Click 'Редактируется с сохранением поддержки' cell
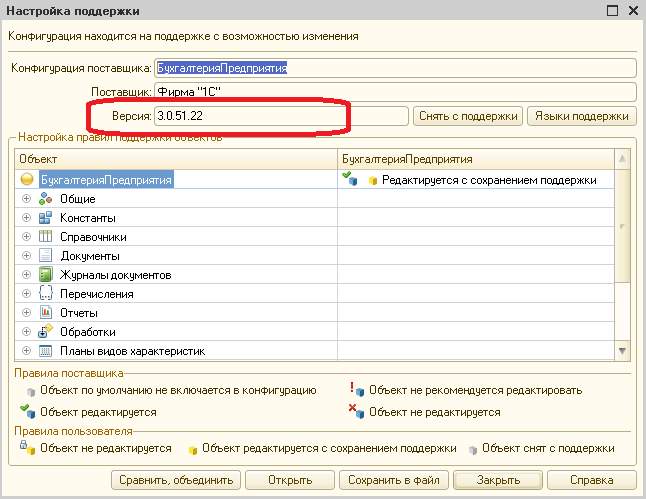The image size is (646, 499). pyautogui.click(x=476, y=180)
